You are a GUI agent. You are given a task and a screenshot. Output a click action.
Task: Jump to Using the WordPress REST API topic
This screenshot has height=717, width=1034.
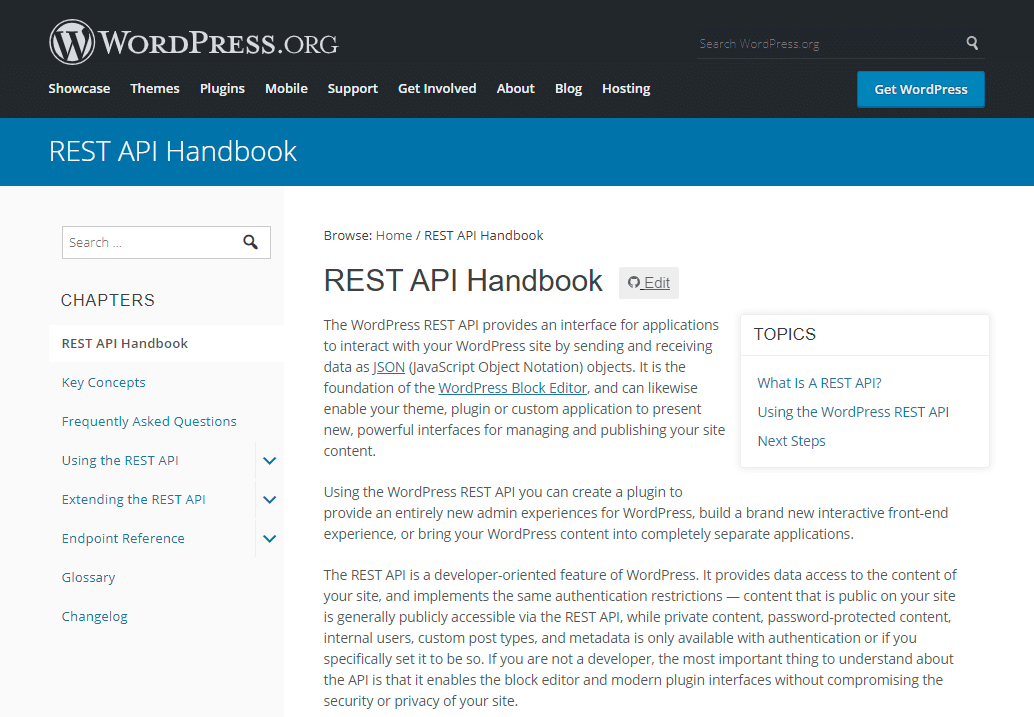(853, 412)
